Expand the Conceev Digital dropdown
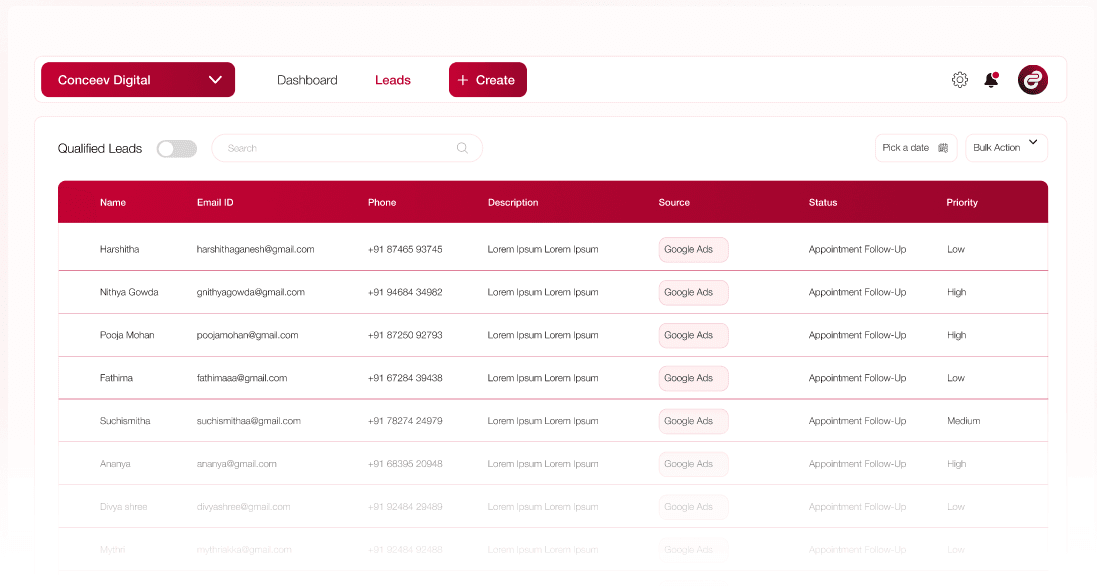The width and height of the screenshot is (1097, 586). tap(215, 80)
